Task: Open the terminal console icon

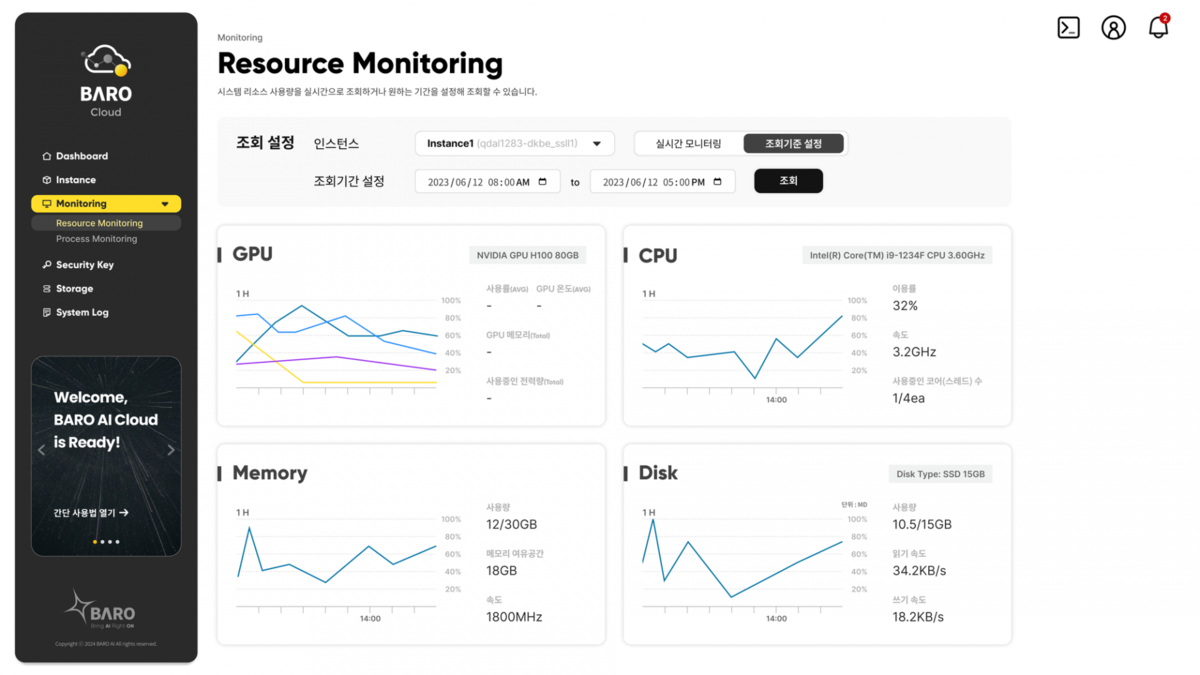Action: pyautogui.click(x=1068, y=28)
